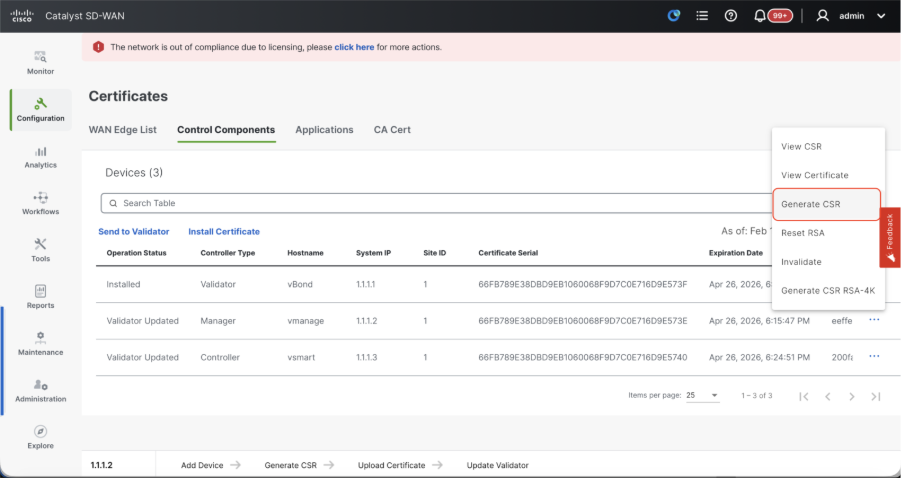Go to Workflows in the sidebar
901x478 pixels.
[x=41, y=203]
